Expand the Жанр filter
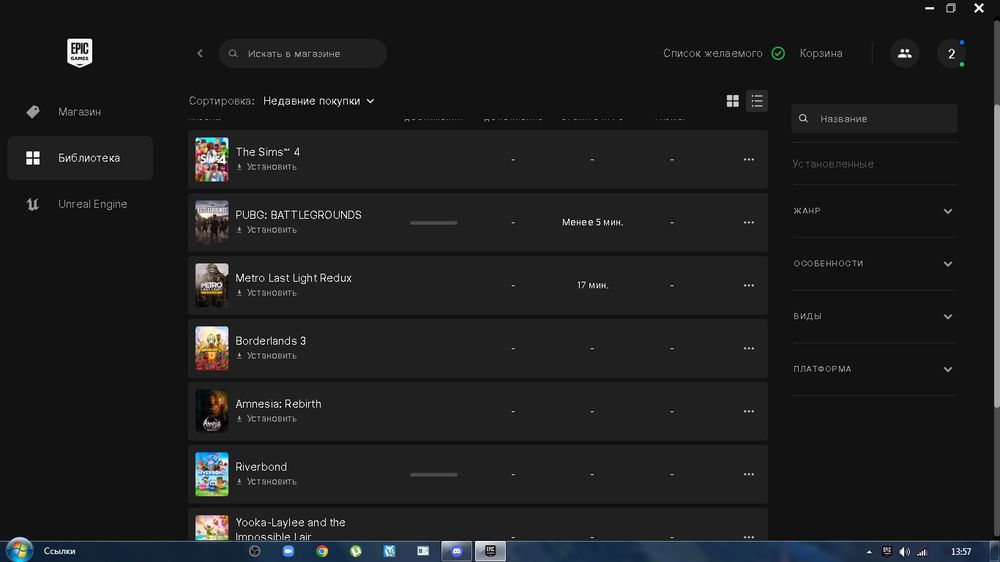Screen dimensions: 1000x562 coord(874,211)
